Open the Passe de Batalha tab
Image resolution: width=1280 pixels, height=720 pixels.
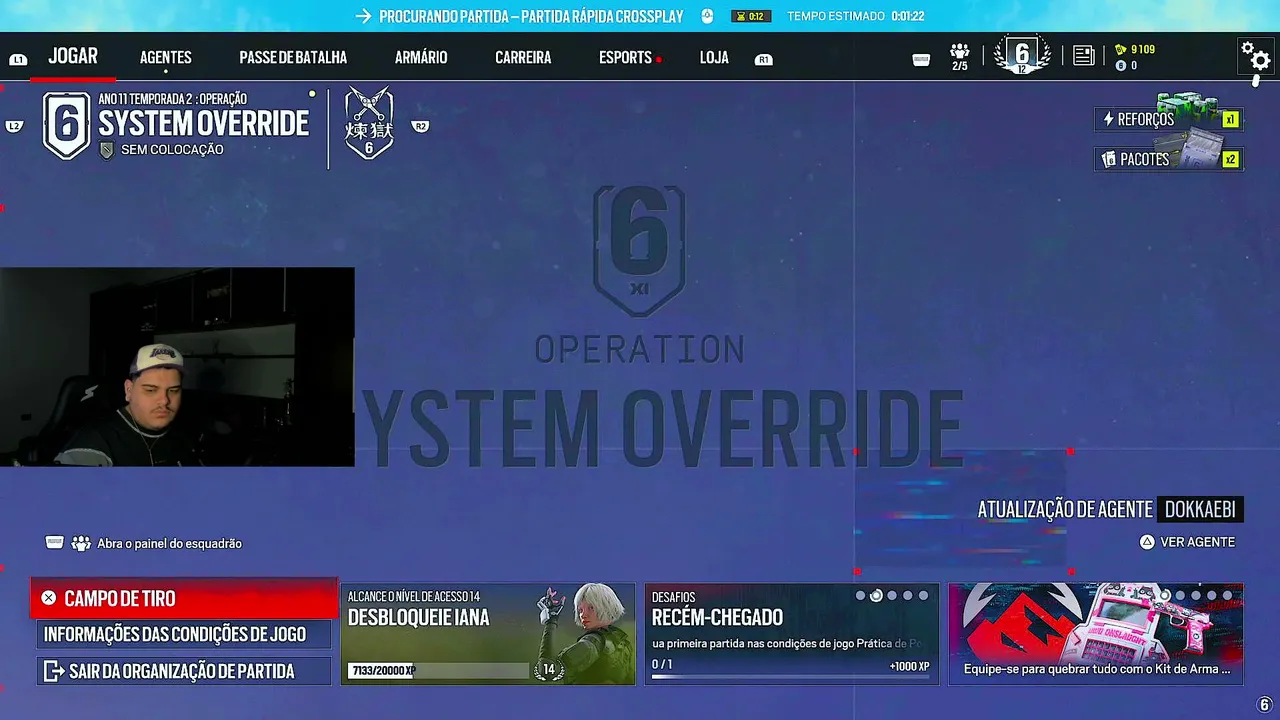click(293, 58)
